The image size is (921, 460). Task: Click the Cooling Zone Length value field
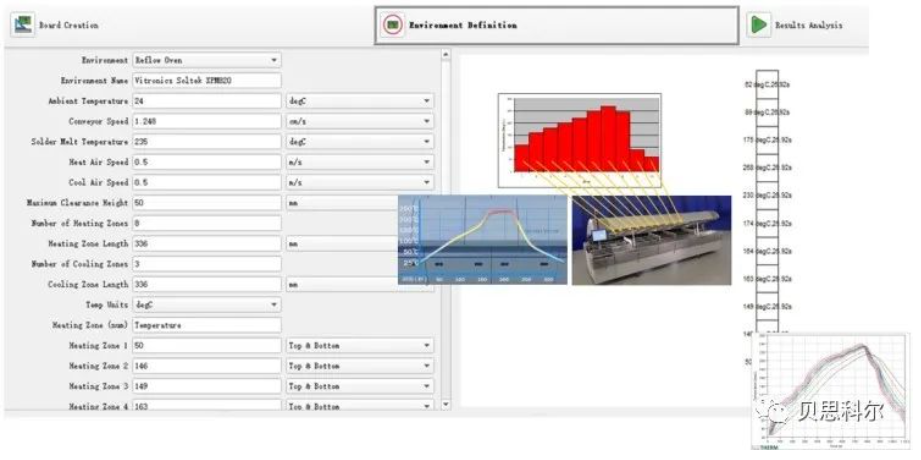tap(207, 284)
